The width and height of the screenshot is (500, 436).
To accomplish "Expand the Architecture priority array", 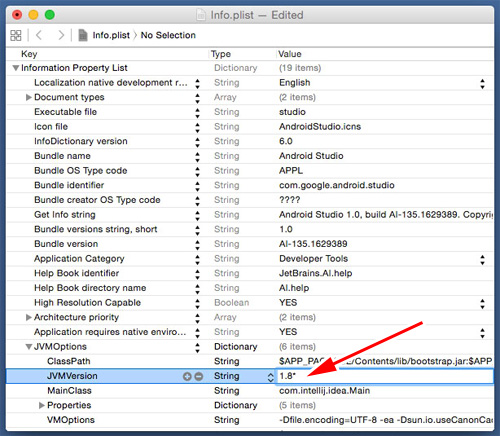I will tap(29, 317).
